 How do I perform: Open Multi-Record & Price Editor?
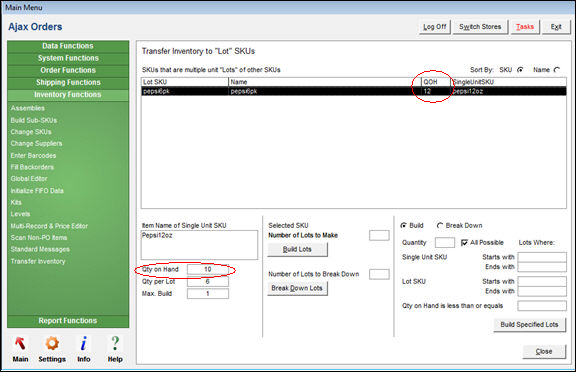(x=49, y=226)
